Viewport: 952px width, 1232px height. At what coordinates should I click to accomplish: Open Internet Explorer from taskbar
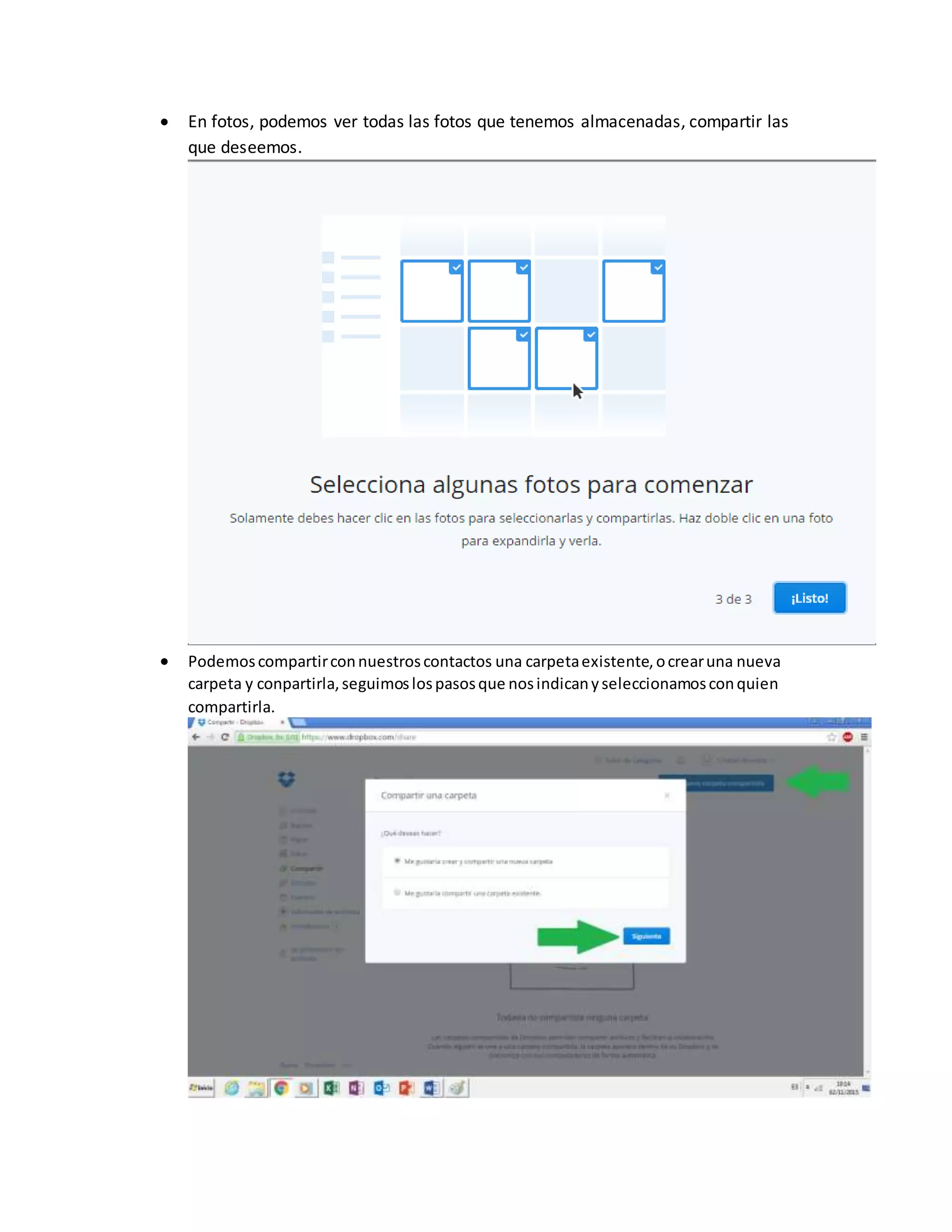(x=232, y=1088)
